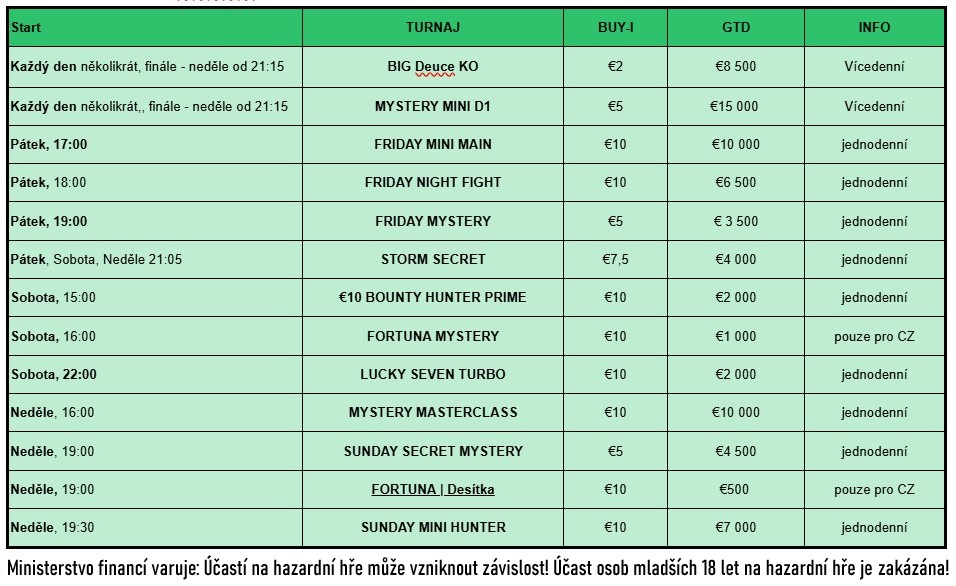Click the INFO column header

point(874,27)
